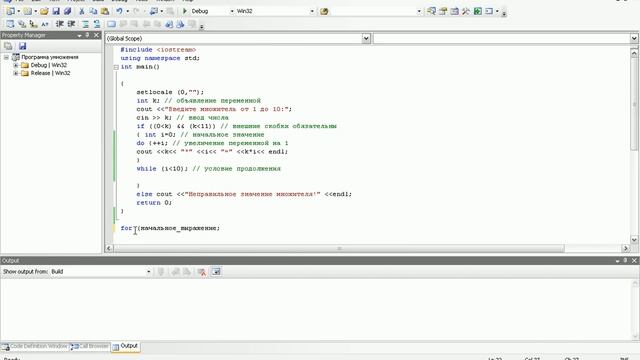Click the New Project toolbar icon
The height and width of the screenshot is (360, 640).
[x=10, y=11]
